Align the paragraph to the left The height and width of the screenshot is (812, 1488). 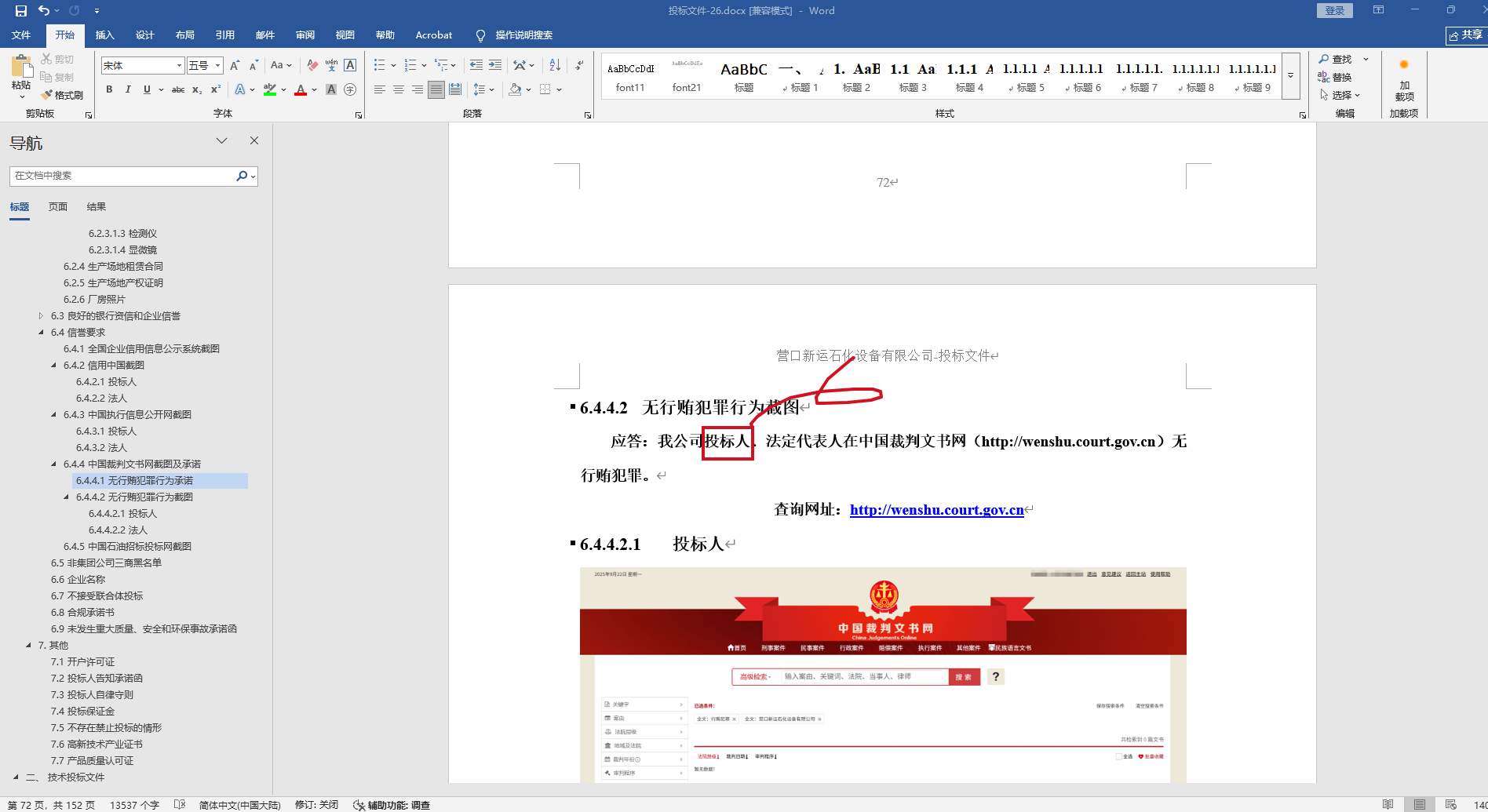click(x=380, y=89)
